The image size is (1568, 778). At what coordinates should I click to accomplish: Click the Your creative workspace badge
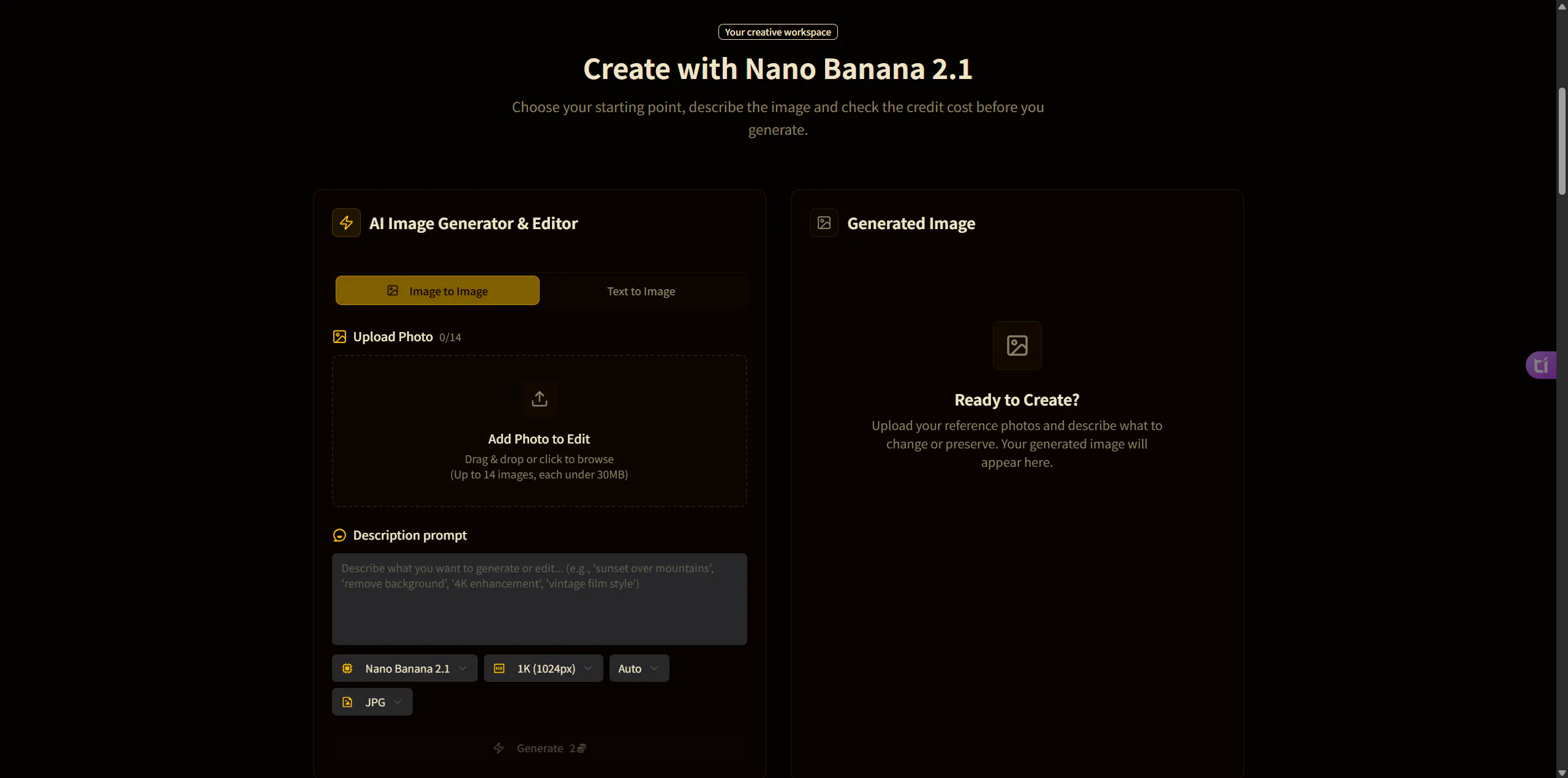tap(778, 32)
